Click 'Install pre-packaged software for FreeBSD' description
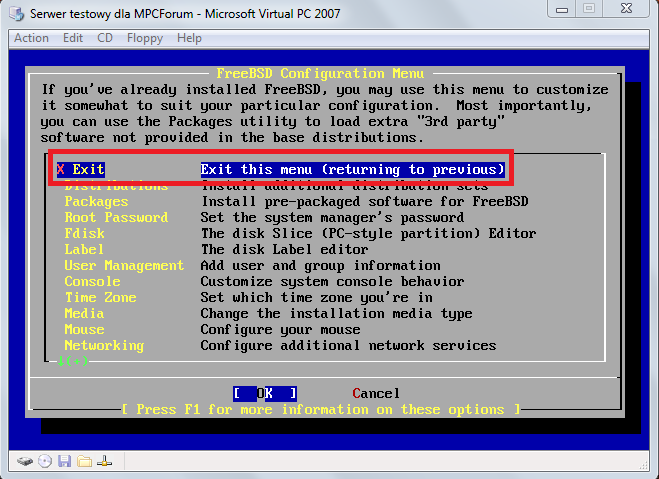Screen dimensions: 659x479 [364, 202]
